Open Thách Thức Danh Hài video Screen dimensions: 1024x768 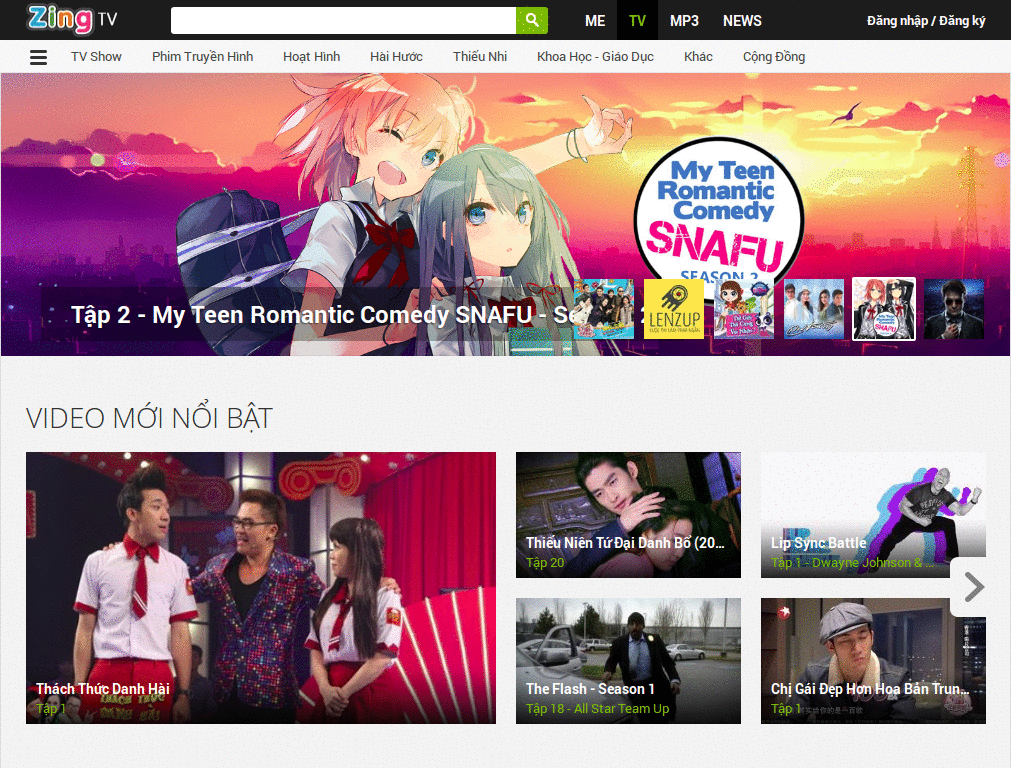coord(261,588)
